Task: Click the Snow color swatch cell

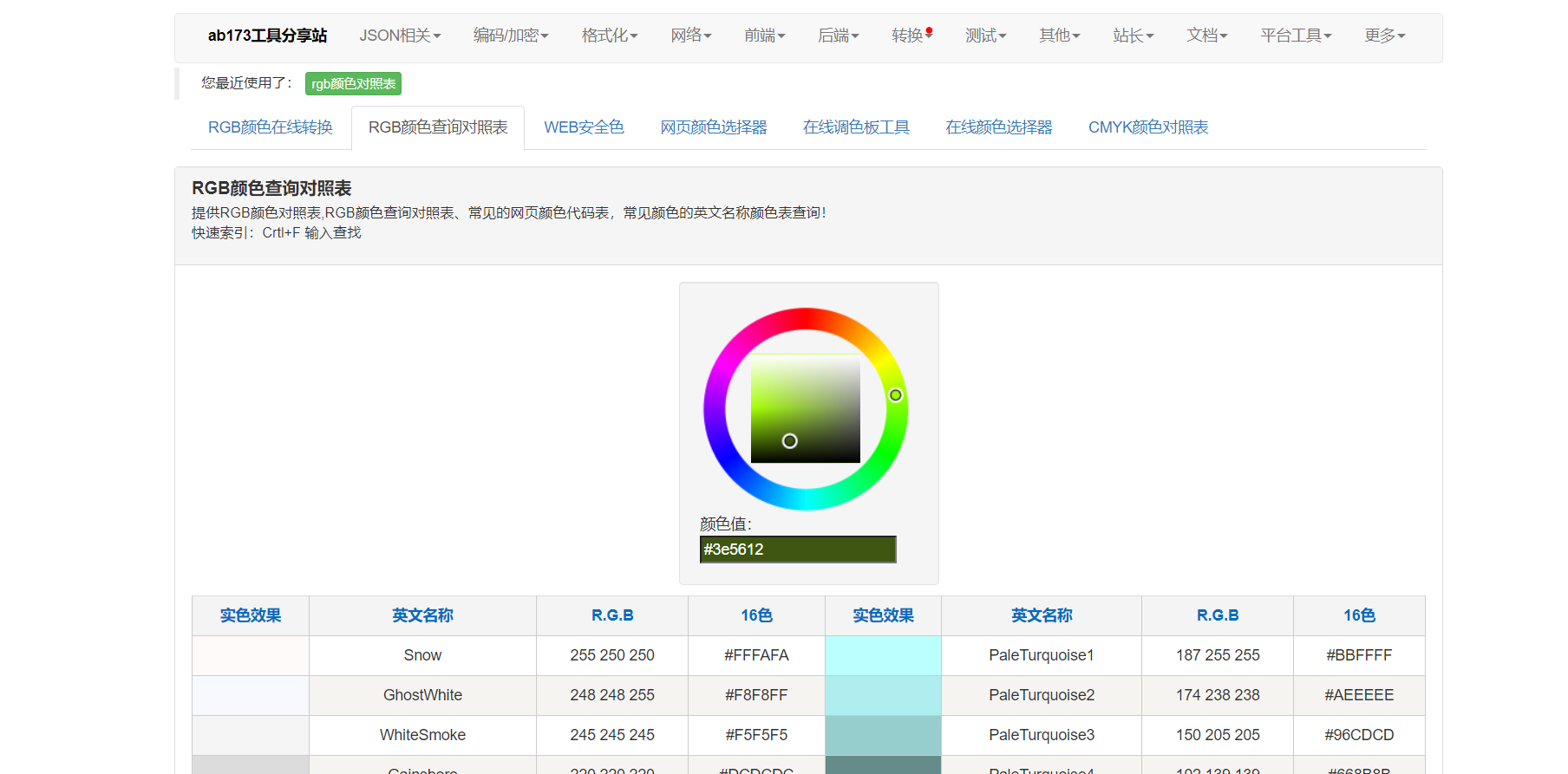Action: [251, 655]
